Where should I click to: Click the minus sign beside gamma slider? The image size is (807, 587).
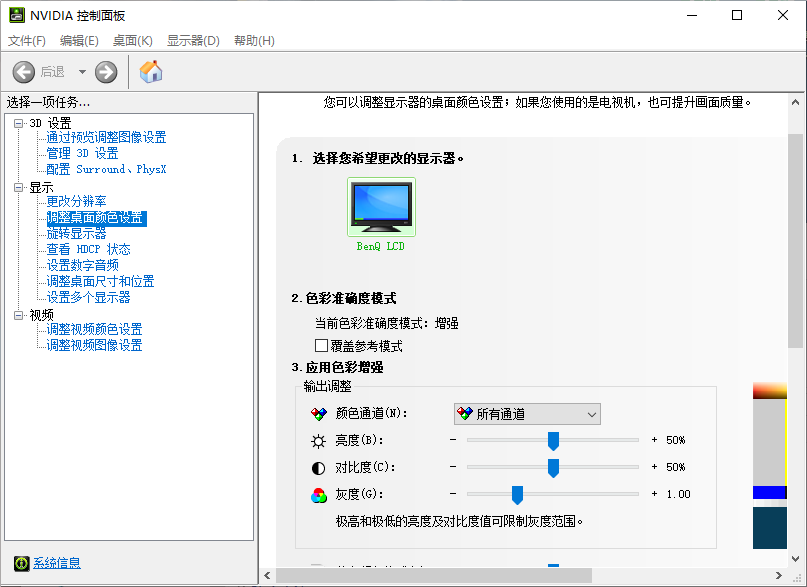tap(453, 493)
